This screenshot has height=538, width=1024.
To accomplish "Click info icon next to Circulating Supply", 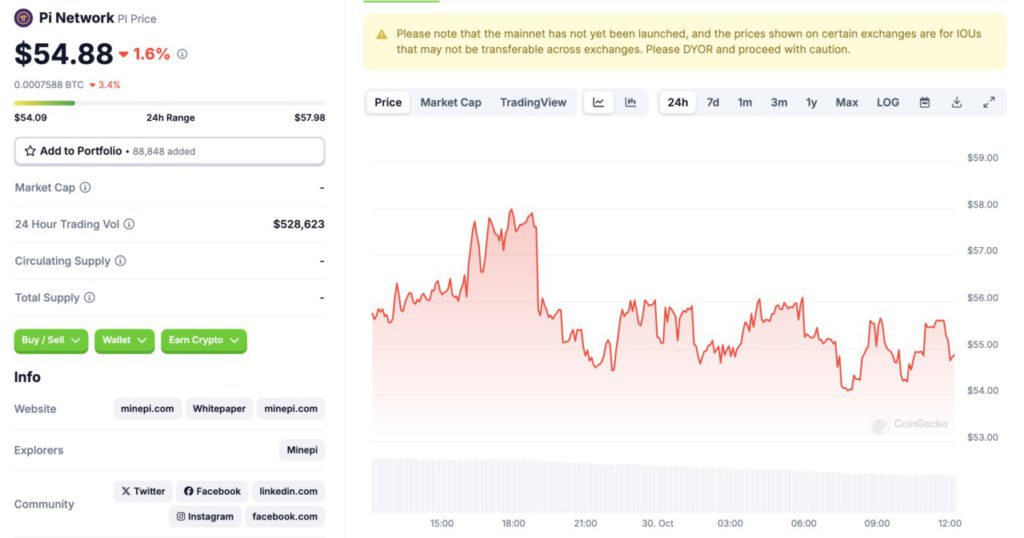I will click(x=121, y=261).
